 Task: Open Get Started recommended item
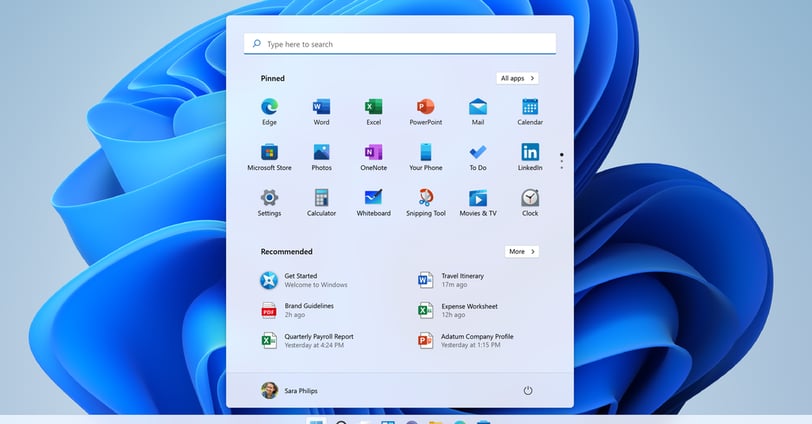point(304,280)
